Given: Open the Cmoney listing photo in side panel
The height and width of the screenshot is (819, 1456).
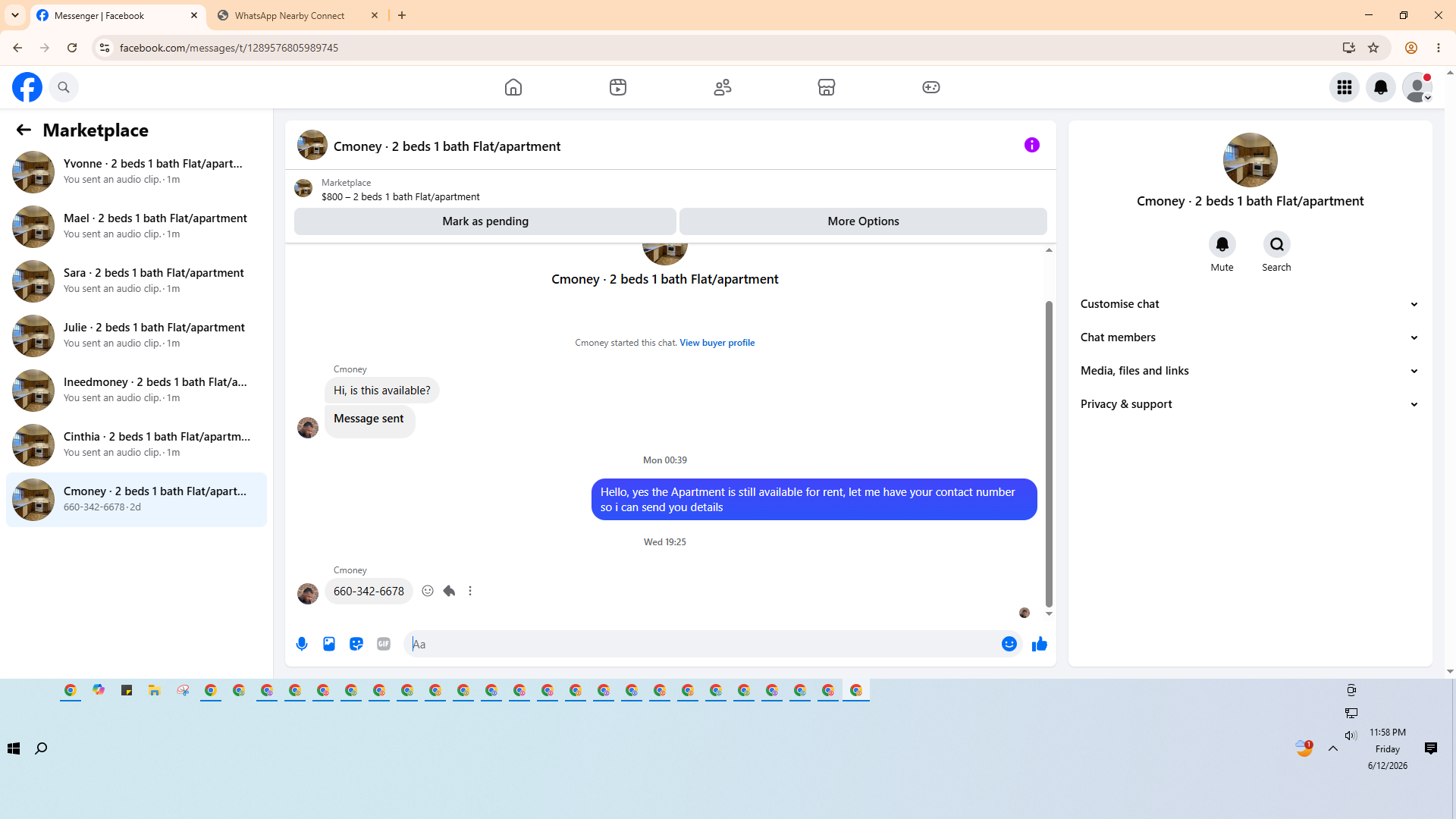Looking at the screenshot, I should [1250, 160].
